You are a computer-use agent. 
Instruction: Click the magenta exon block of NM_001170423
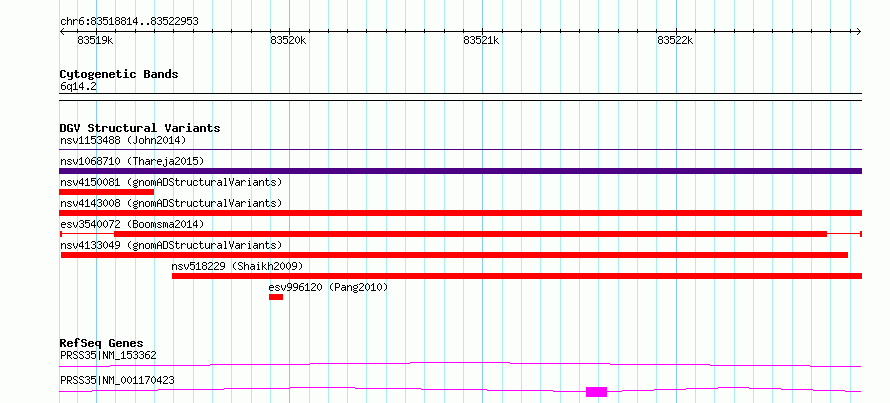click(597, 392)
